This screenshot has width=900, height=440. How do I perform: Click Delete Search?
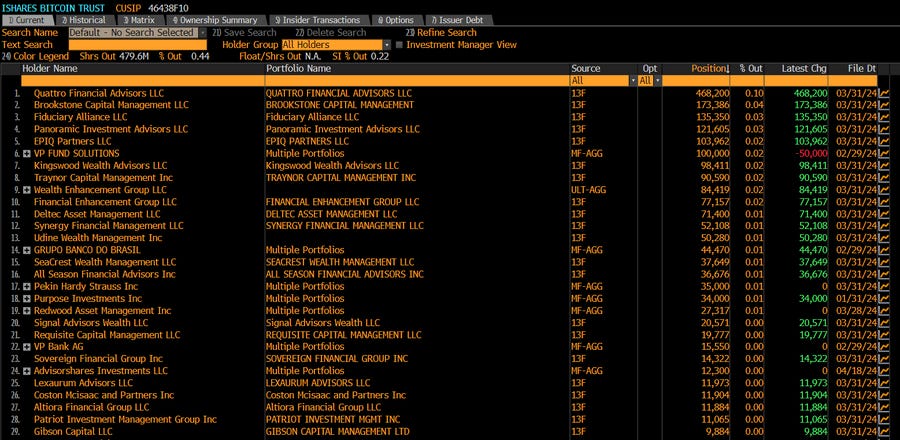coord(331,33)
